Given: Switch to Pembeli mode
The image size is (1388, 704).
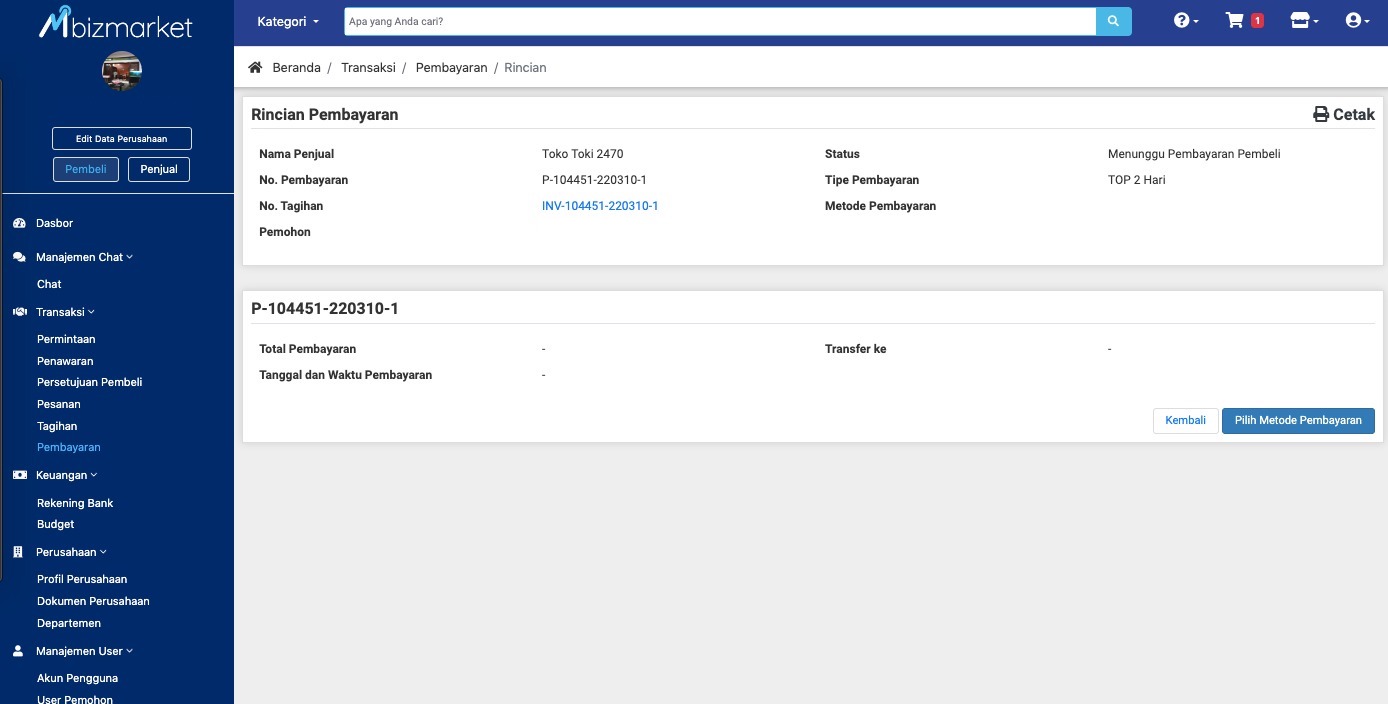Looking at the screenshot, I should 86,169.
